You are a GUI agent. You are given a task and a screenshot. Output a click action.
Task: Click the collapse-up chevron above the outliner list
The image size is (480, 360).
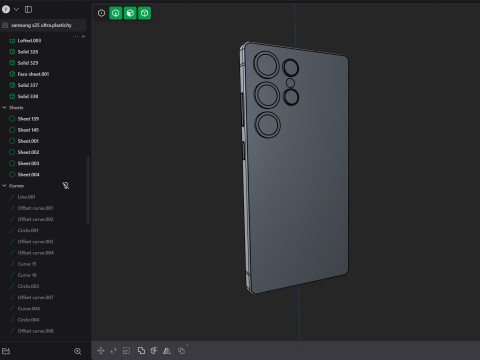point(83,36)
